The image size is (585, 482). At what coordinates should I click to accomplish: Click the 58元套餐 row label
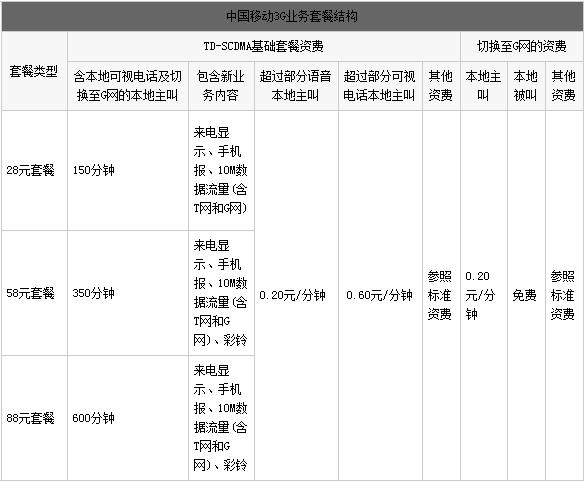pos(30,293)
